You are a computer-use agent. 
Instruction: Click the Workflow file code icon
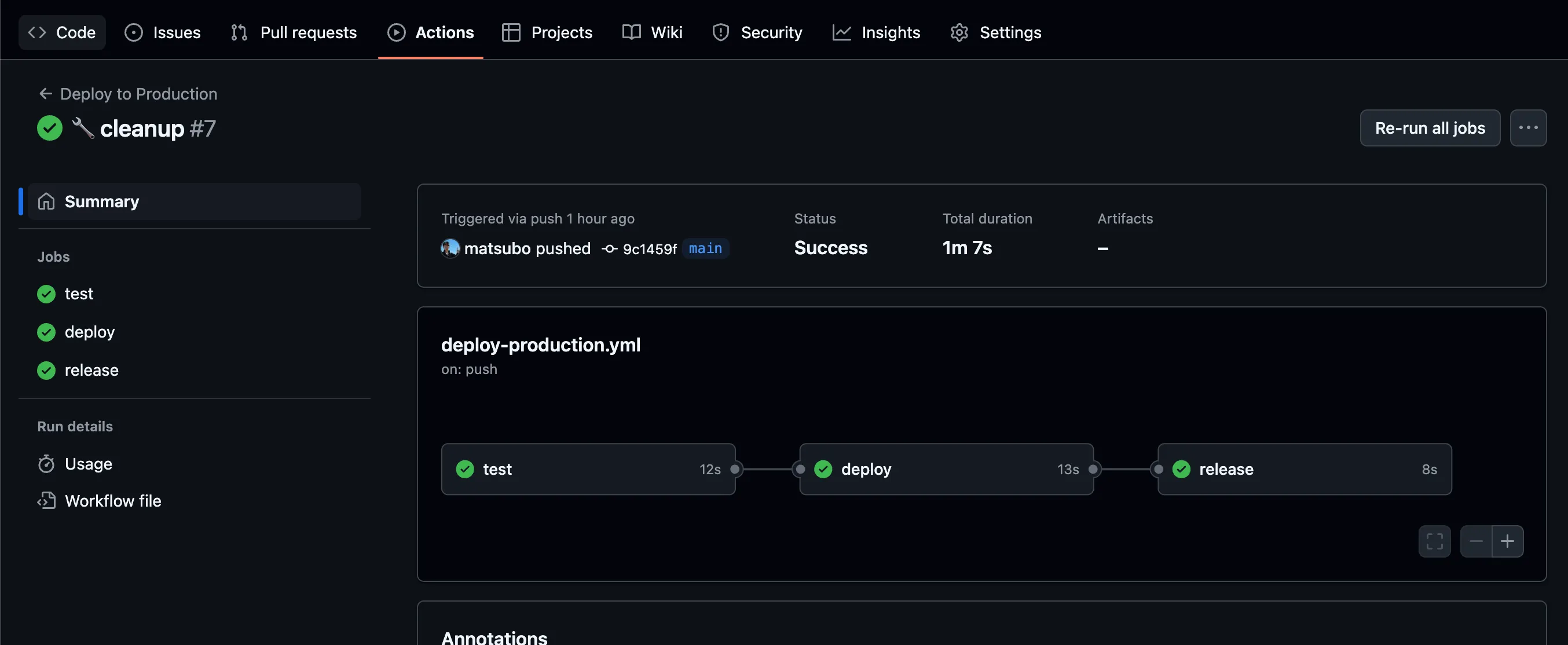point(46,501)
